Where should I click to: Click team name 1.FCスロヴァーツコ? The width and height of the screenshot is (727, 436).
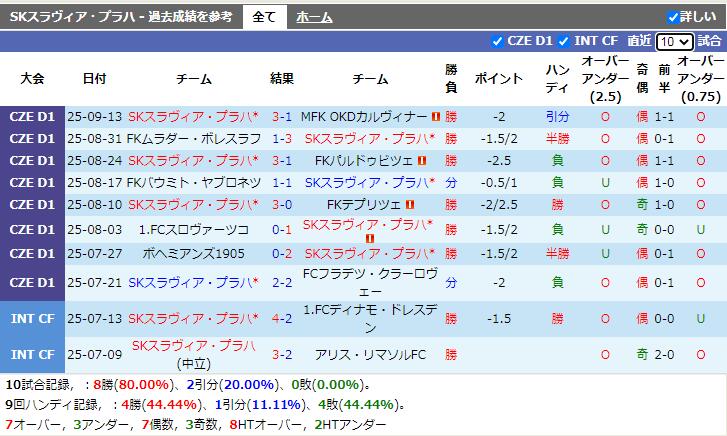194,230
